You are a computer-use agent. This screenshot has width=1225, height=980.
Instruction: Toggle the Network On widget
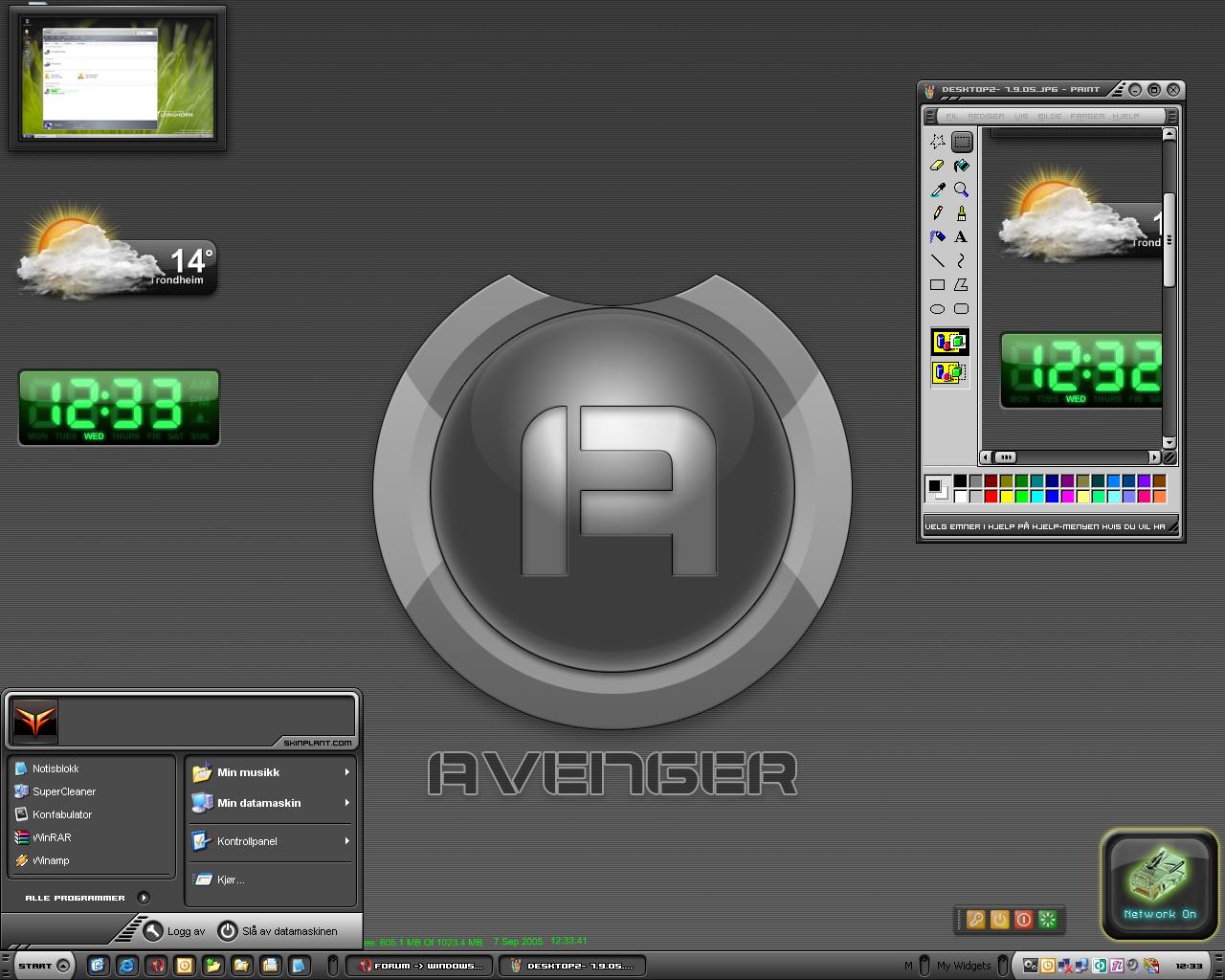pos(1159,885)
